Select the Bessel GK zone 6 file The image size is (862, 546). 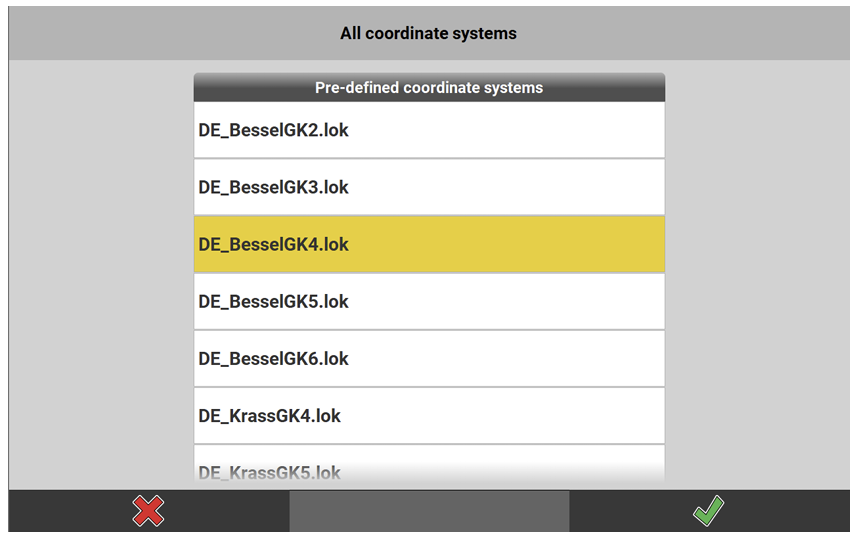(x=429, y=358)
